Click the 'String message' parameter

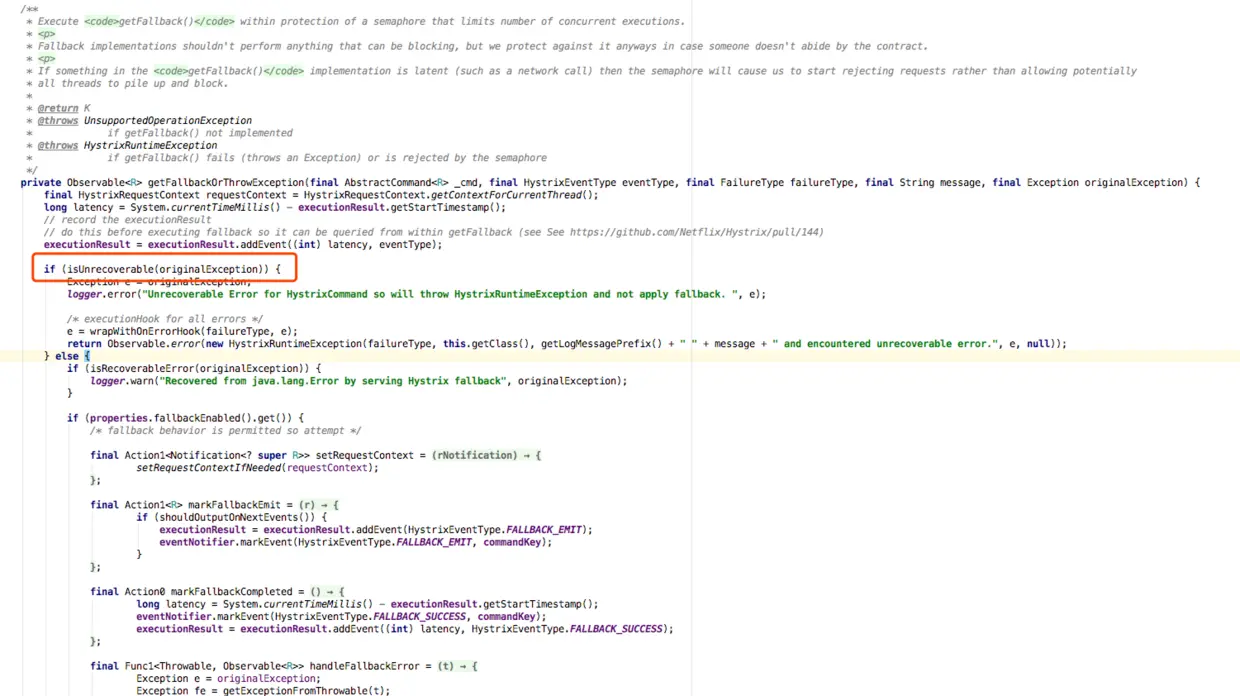pyautogui.click(x=939, y=183)
